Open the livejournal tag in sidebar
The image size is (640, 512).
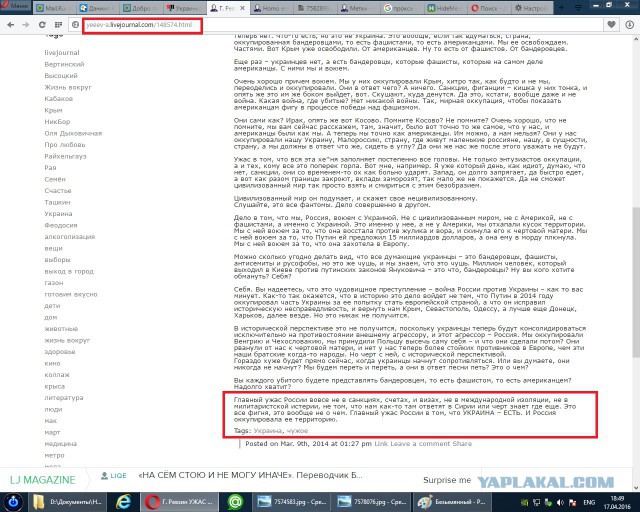[x=62, y=53]
